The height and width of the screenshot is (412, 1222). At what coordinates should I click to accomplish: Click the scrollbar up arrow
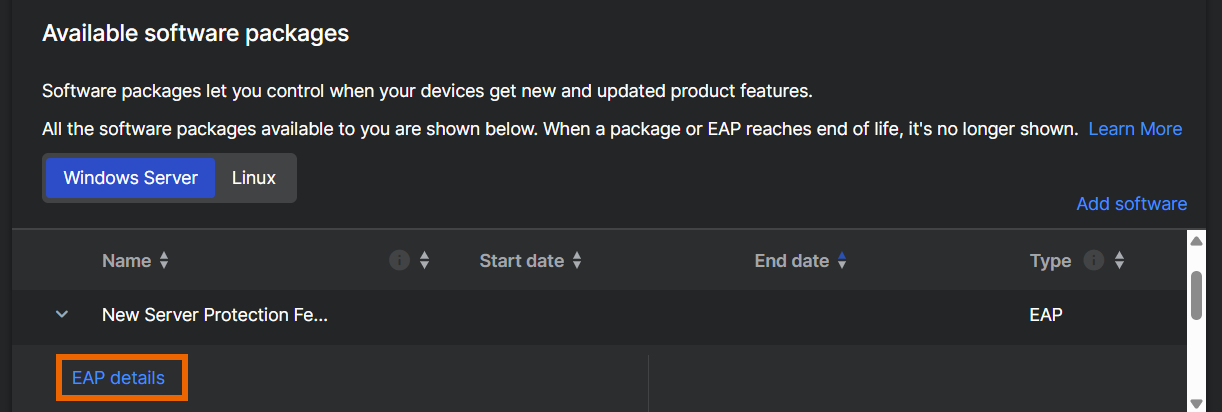[x=1195, y=240]
